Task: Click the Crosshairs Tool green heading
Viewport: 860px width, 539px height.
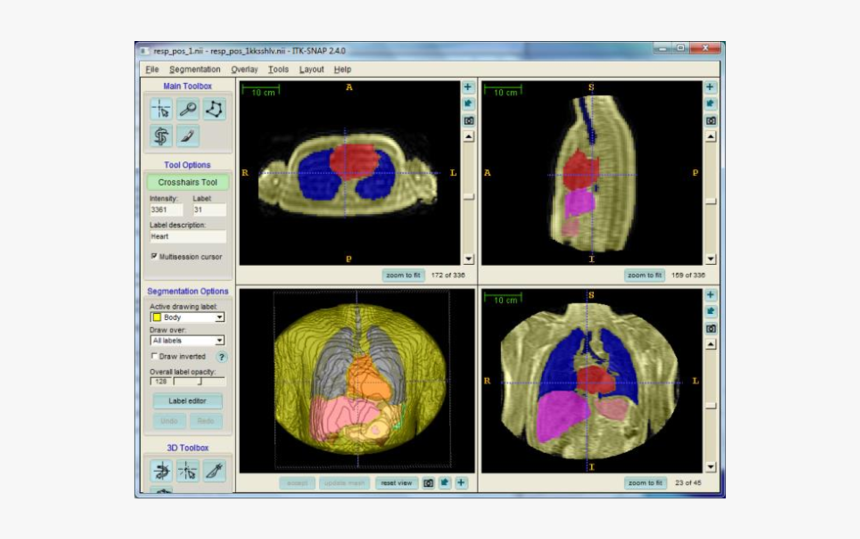Action: [x=188, y=182]
